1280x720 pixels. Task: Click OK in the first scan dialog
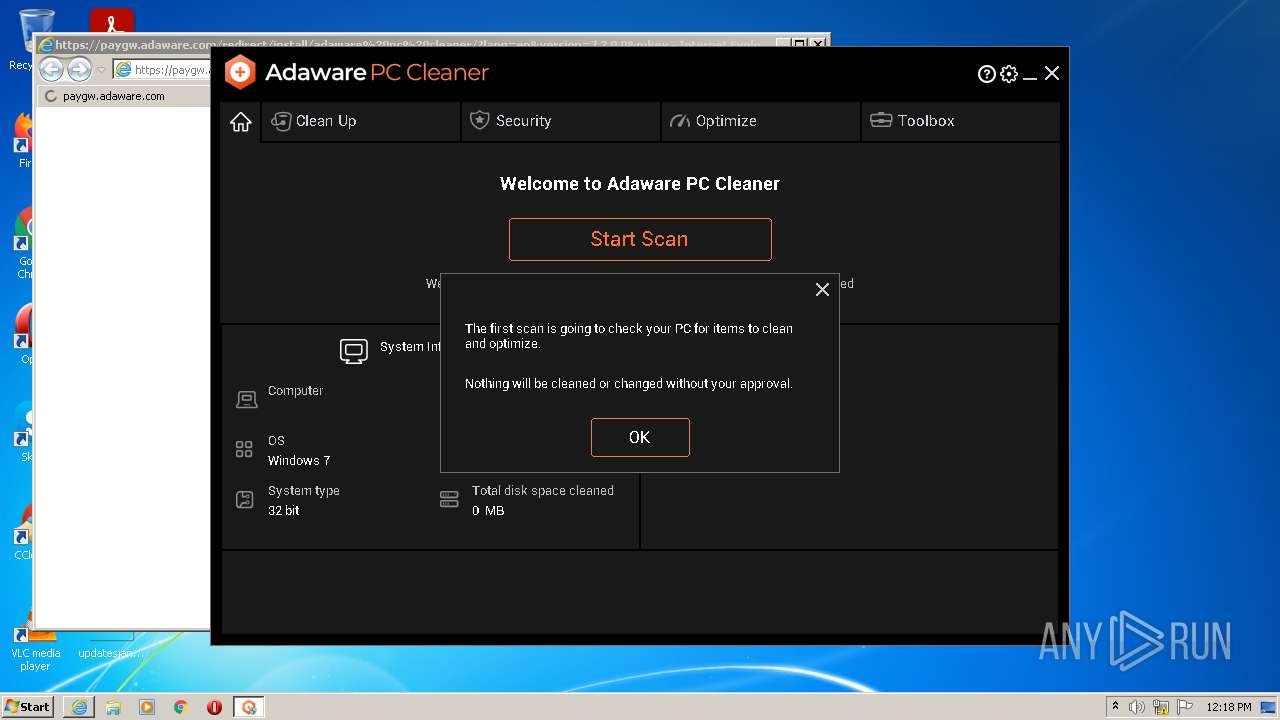point(640,437)
